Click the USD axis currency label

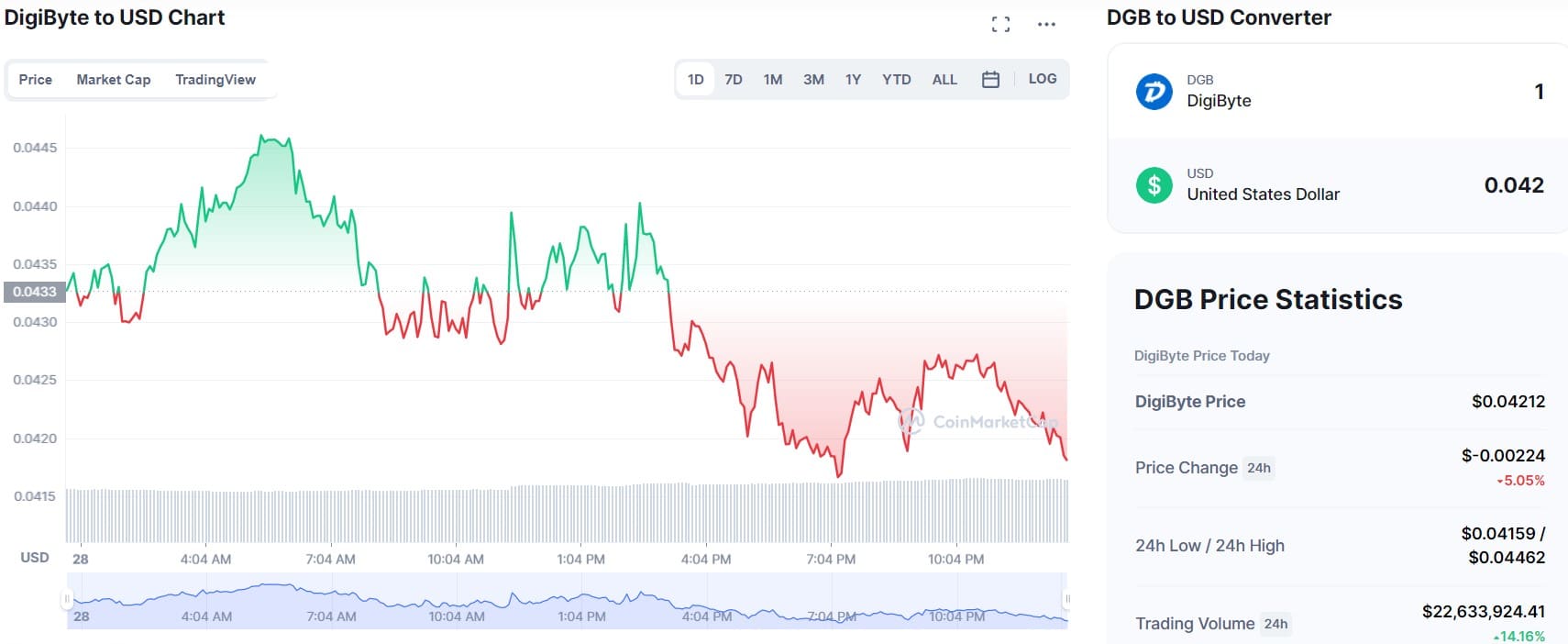[x=35, y=558]
